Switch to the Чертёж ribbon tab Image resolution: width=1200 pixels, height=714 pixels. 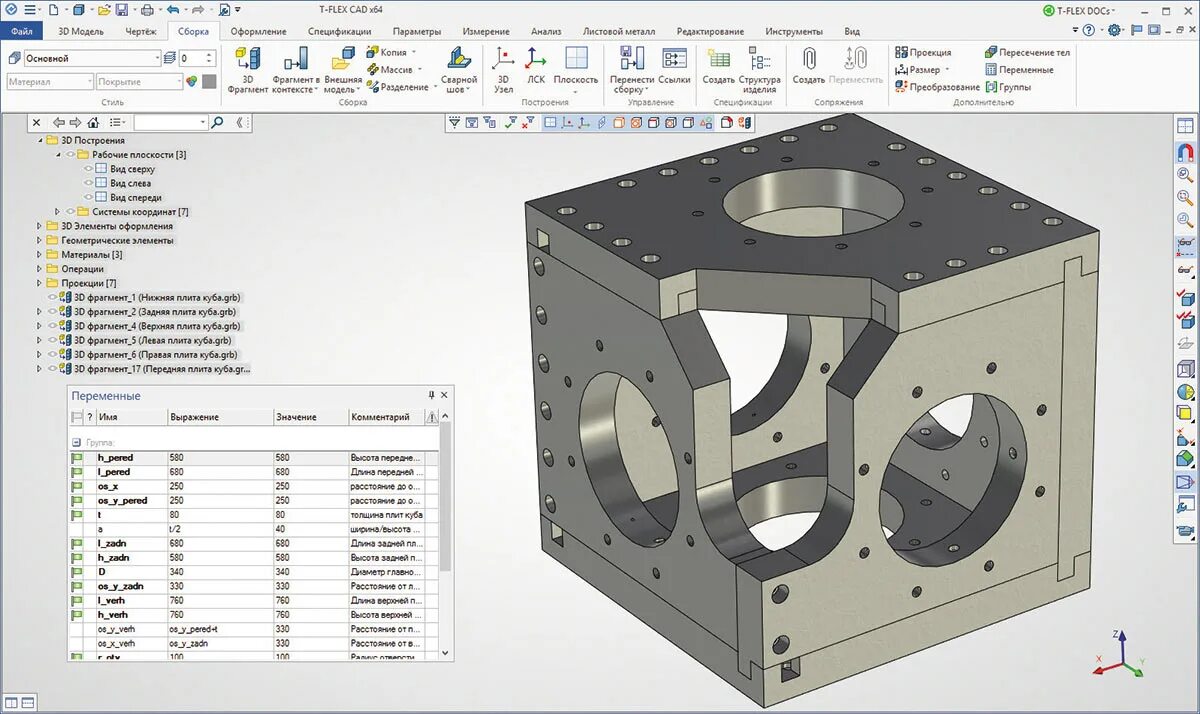tap(142, 30)
